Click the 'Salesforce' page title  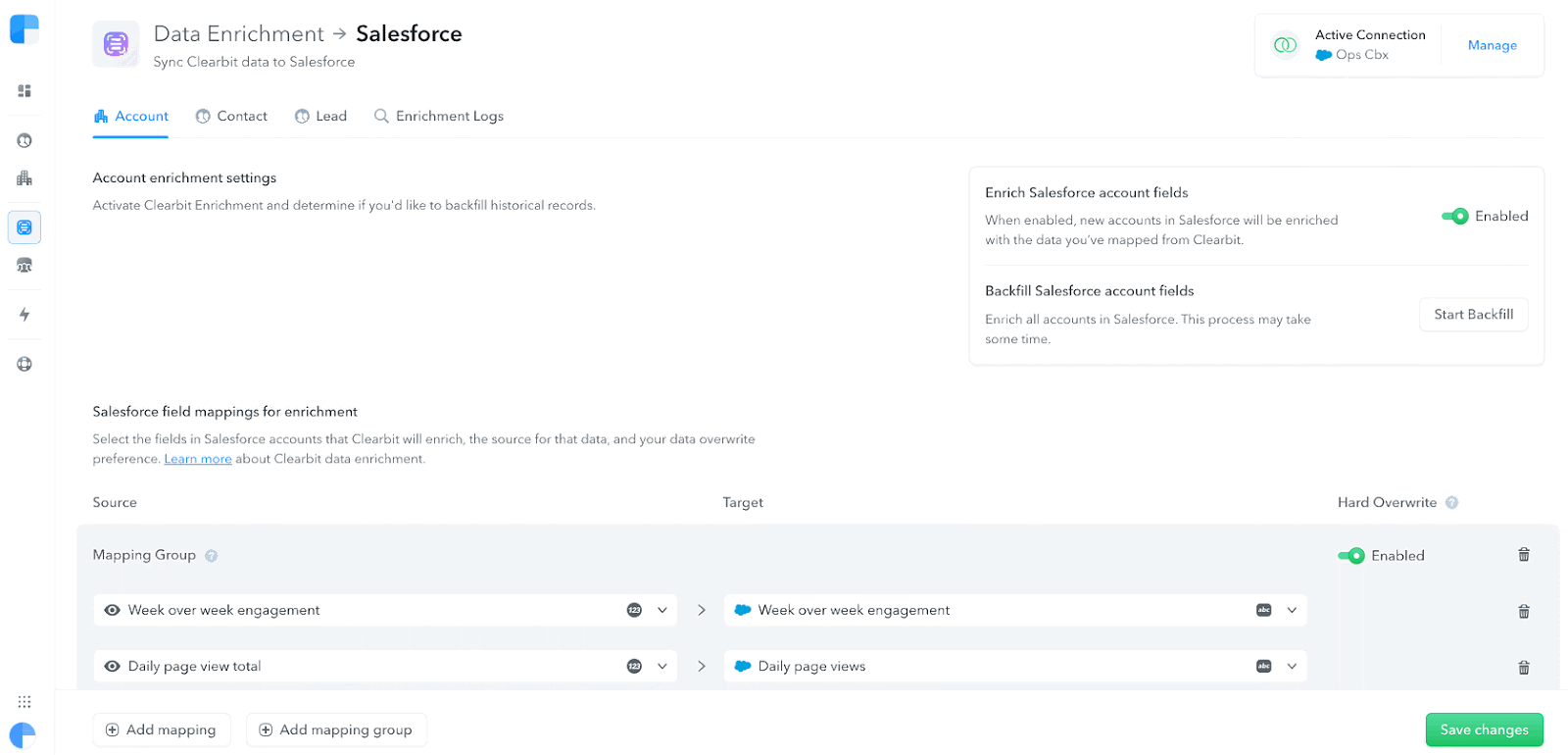click(x=409, y=33)
